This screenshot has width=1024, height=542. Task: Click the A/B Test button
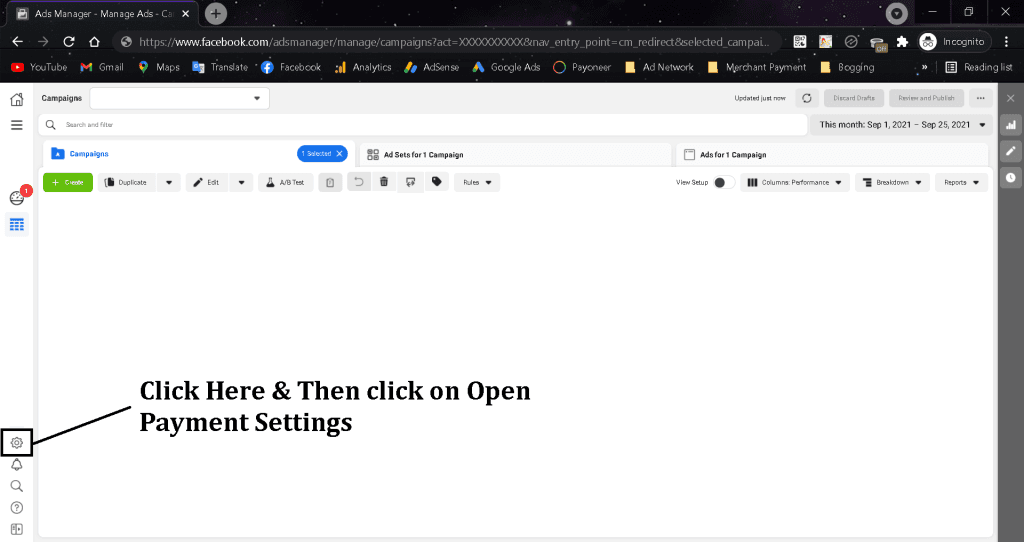point(286,182)
